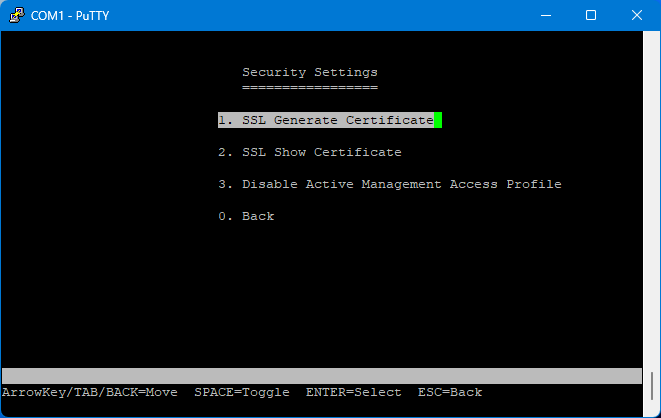Image resolution: width=661 pixels, height=418 pixels.
Task: Click the ENTER=Select hint text
Action: [x=353, y=392]
